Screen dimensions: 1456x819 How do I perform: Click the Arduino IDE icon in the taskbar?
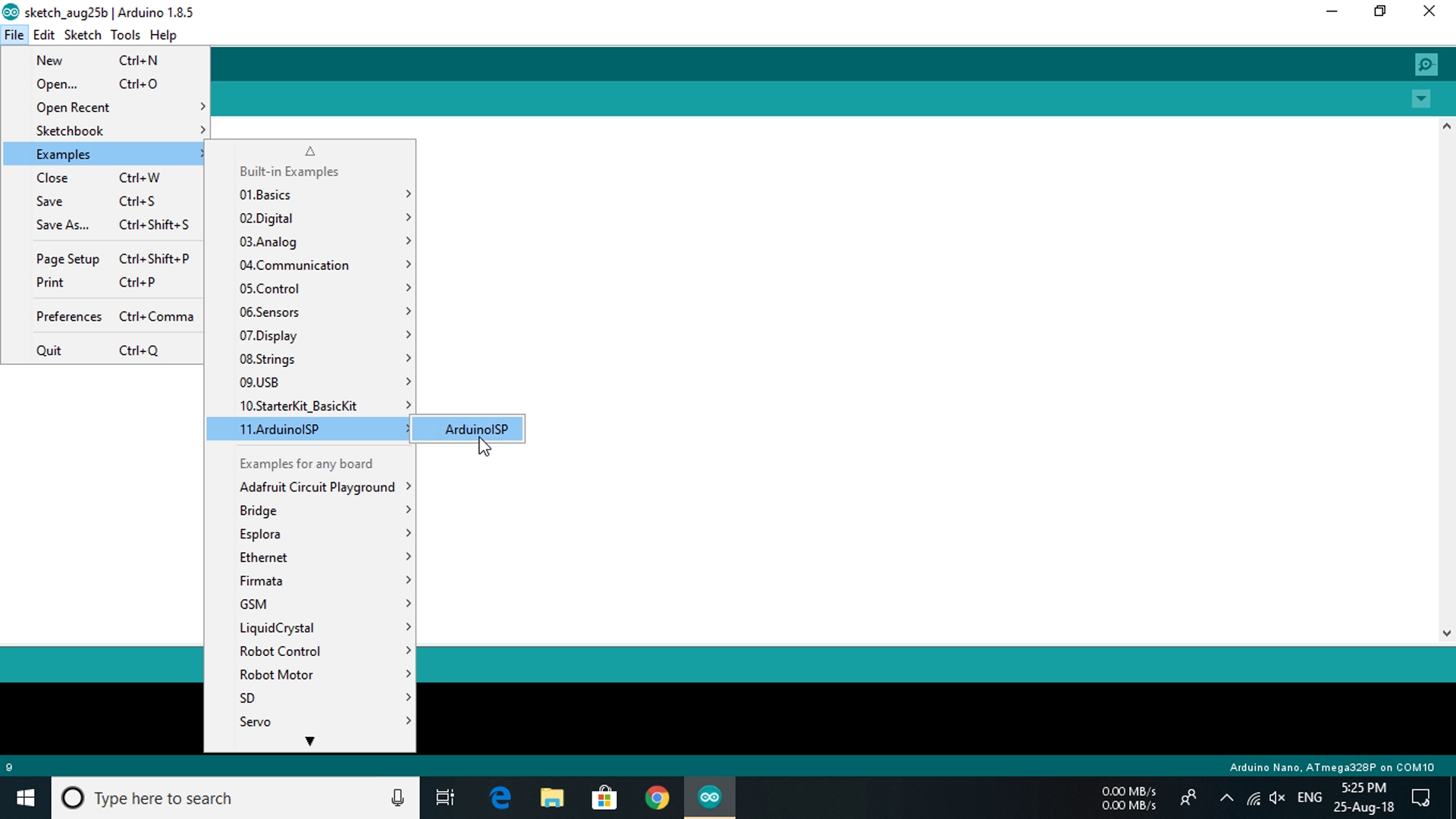708,797
